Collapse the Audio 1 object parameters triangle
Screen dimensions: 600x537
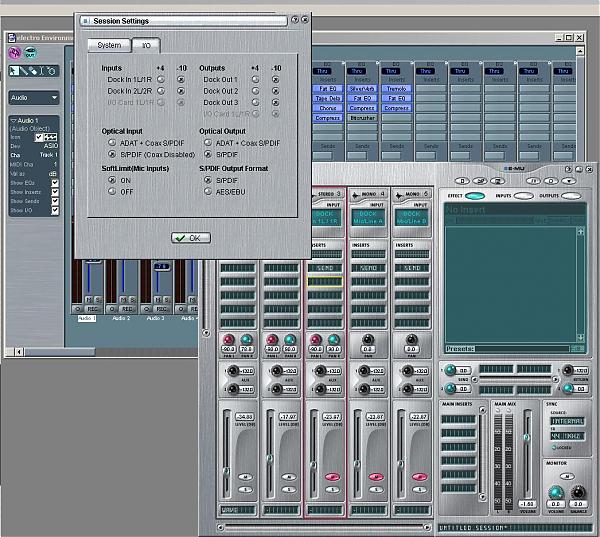click(12, 119)
